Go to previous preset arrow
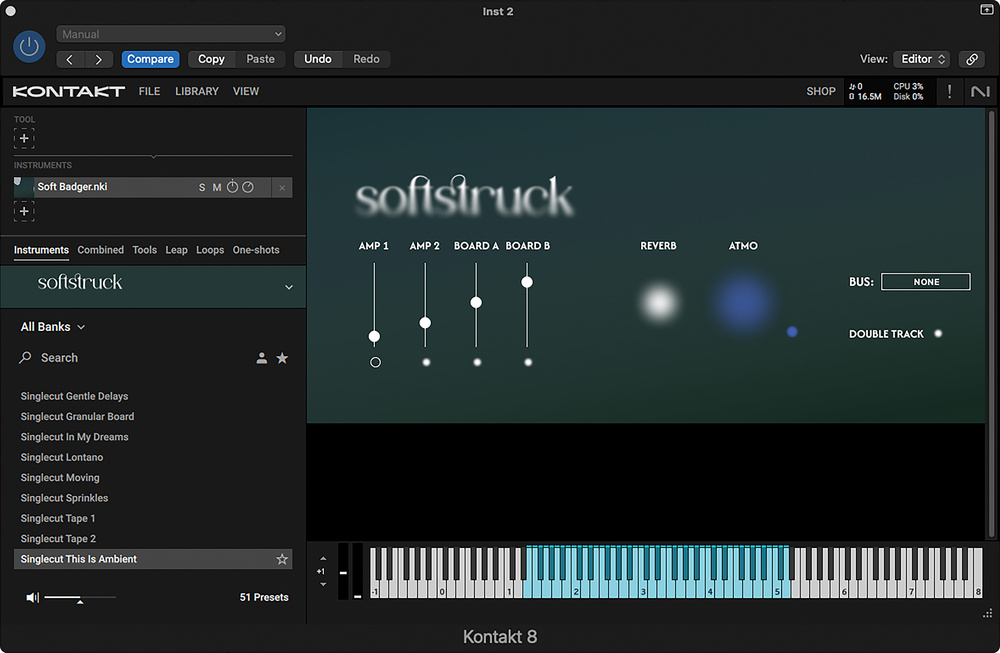This screenshot has height=653, width=1000. point(71,59)
